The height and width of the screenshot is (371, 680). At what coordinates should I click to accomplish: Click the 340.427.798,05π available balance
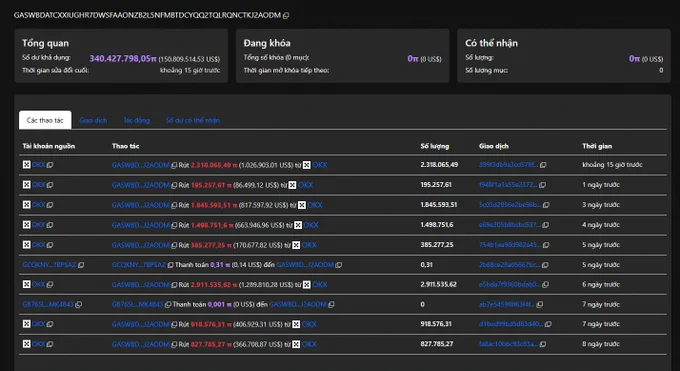click(x=123, y=59)
